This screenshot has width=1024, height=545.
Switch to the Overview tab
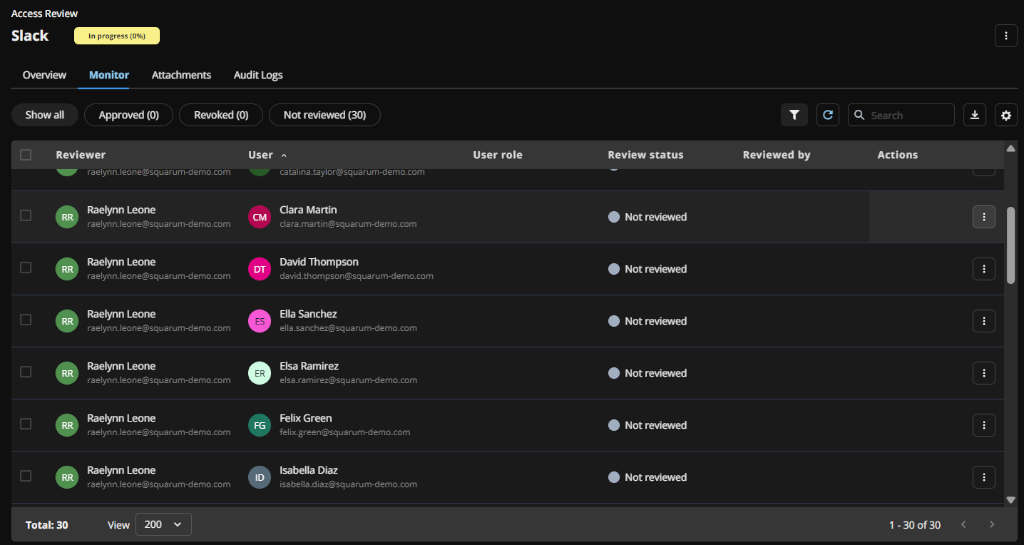pyautogui.click(x=44, y=75)
